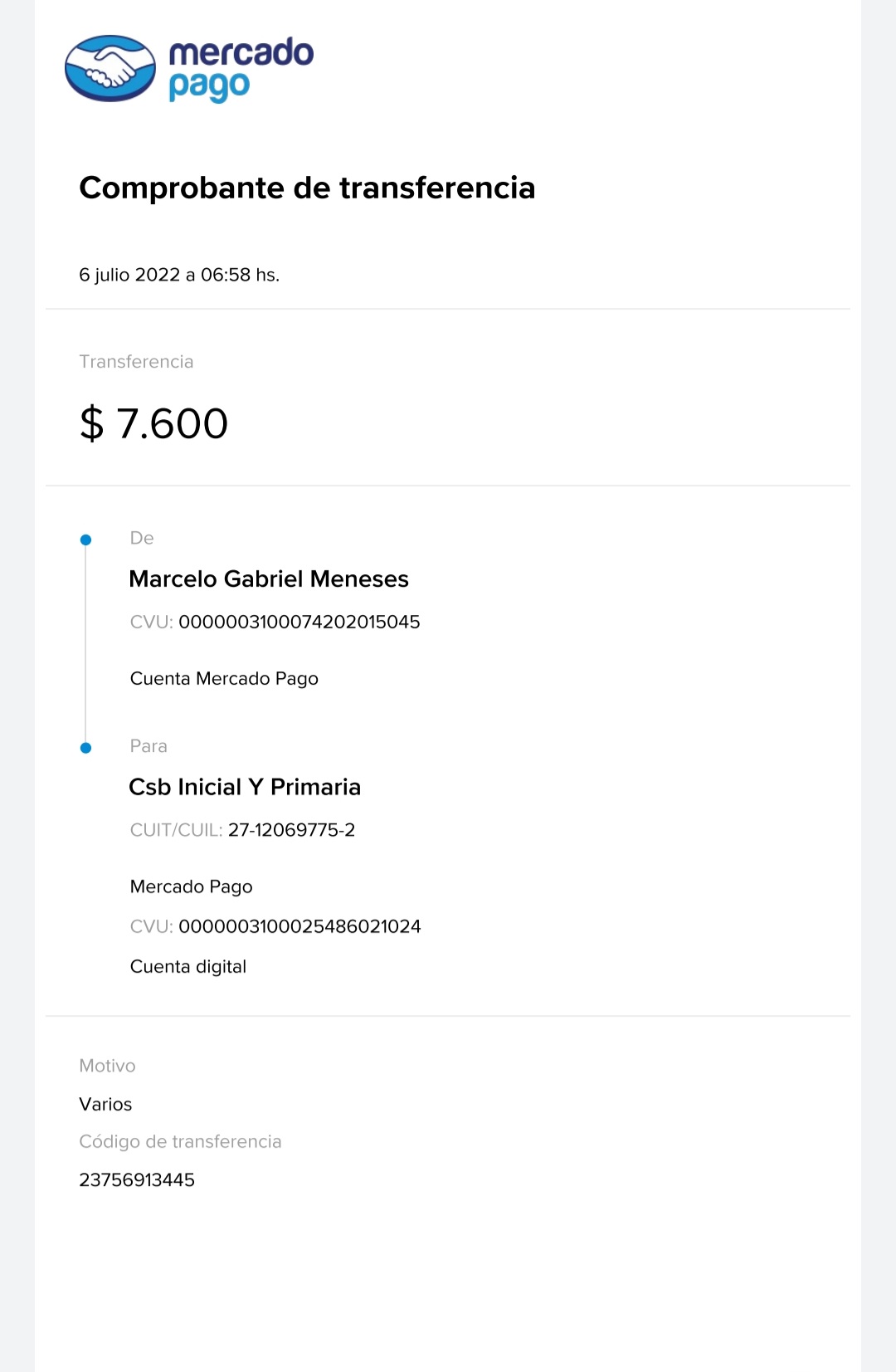This screenshot has width=896, height=1372.
Task: Tap the transfer amount $ 7.600
Action: click(153, 423)
